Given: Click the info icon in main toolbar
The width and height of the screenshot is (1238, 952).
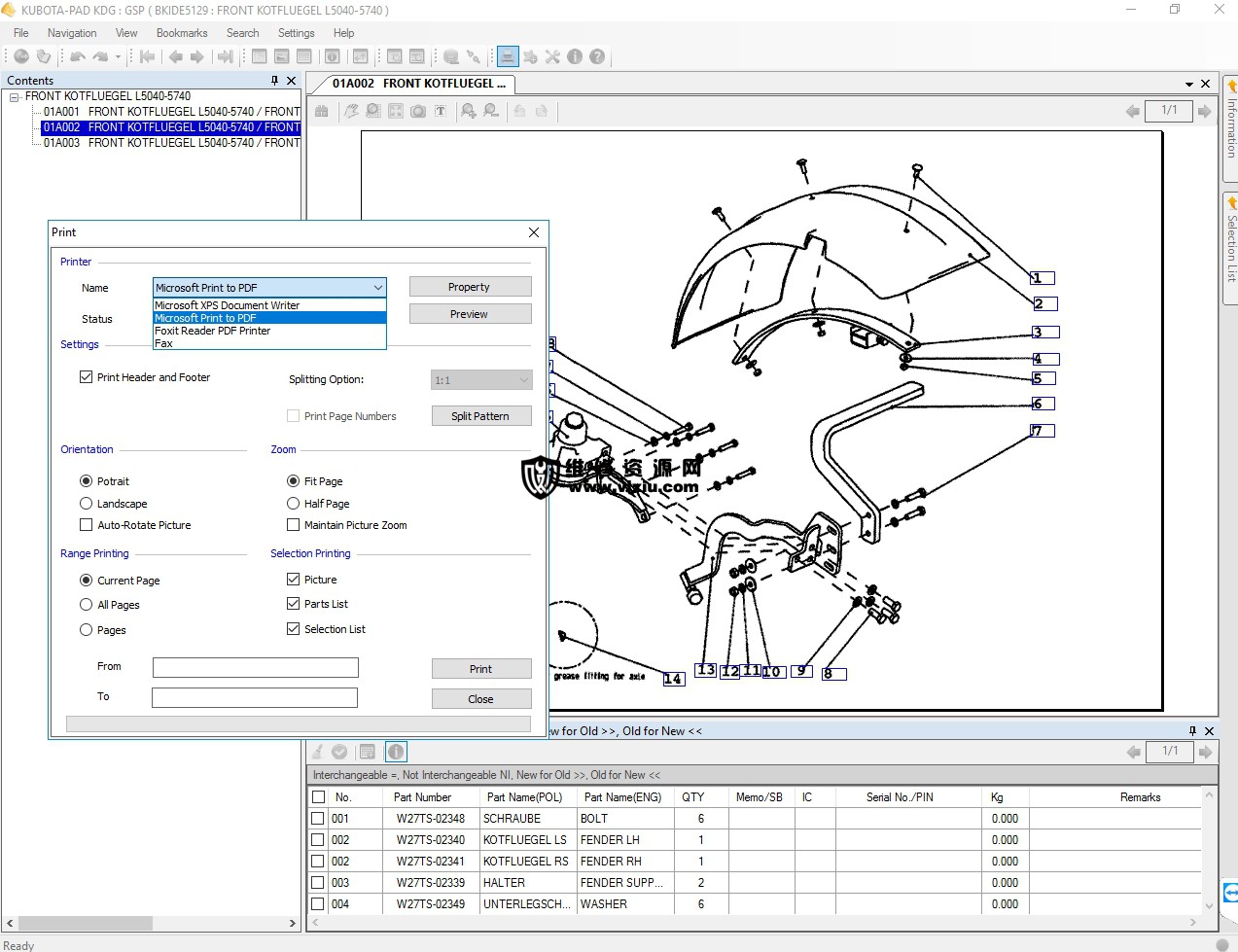Looking at the screenshot, I should click(575, 56).
